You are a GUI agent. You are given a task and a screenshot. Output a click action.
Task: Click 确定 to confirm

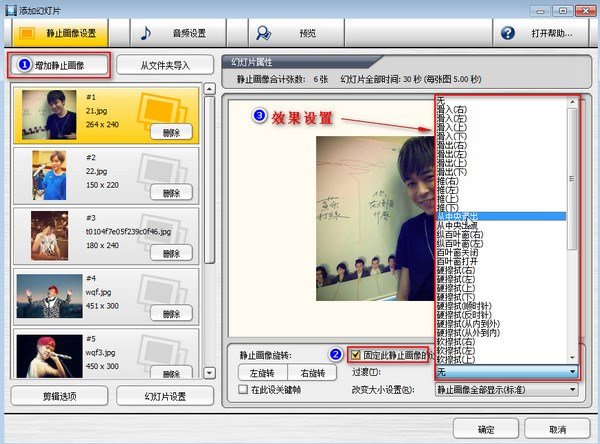[486, 429]
